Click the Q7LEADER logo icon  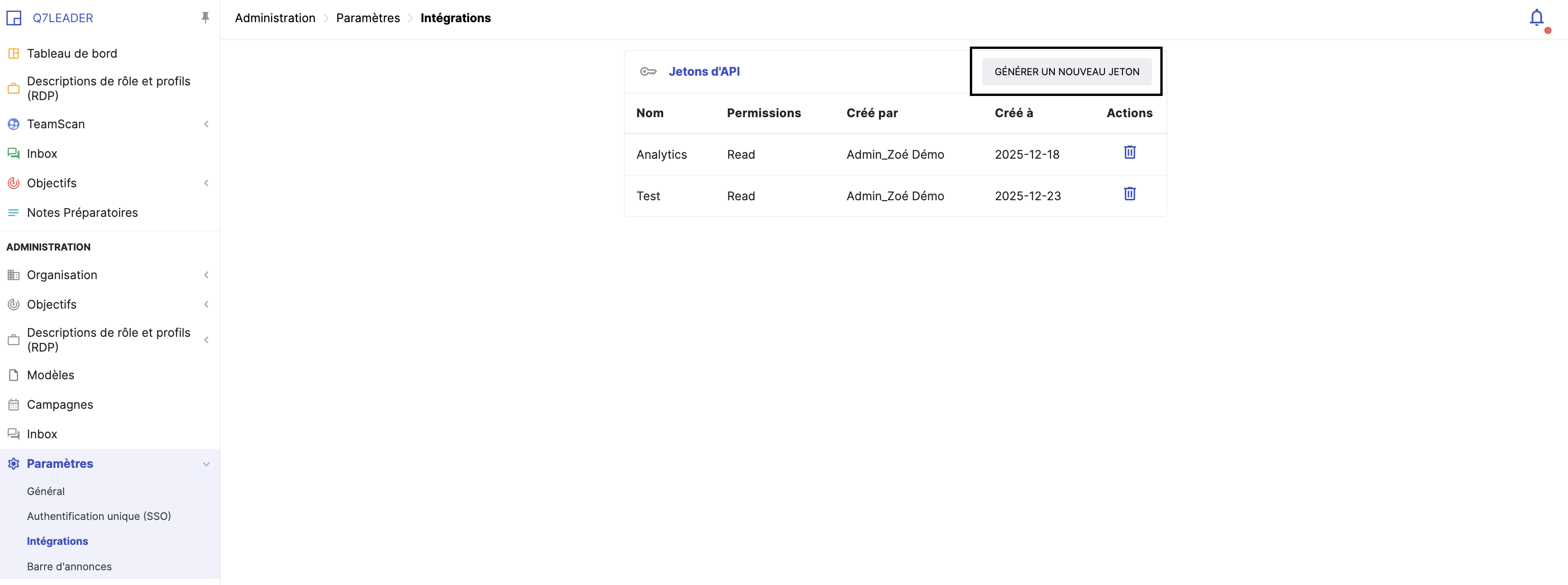(x=14, y=18)
